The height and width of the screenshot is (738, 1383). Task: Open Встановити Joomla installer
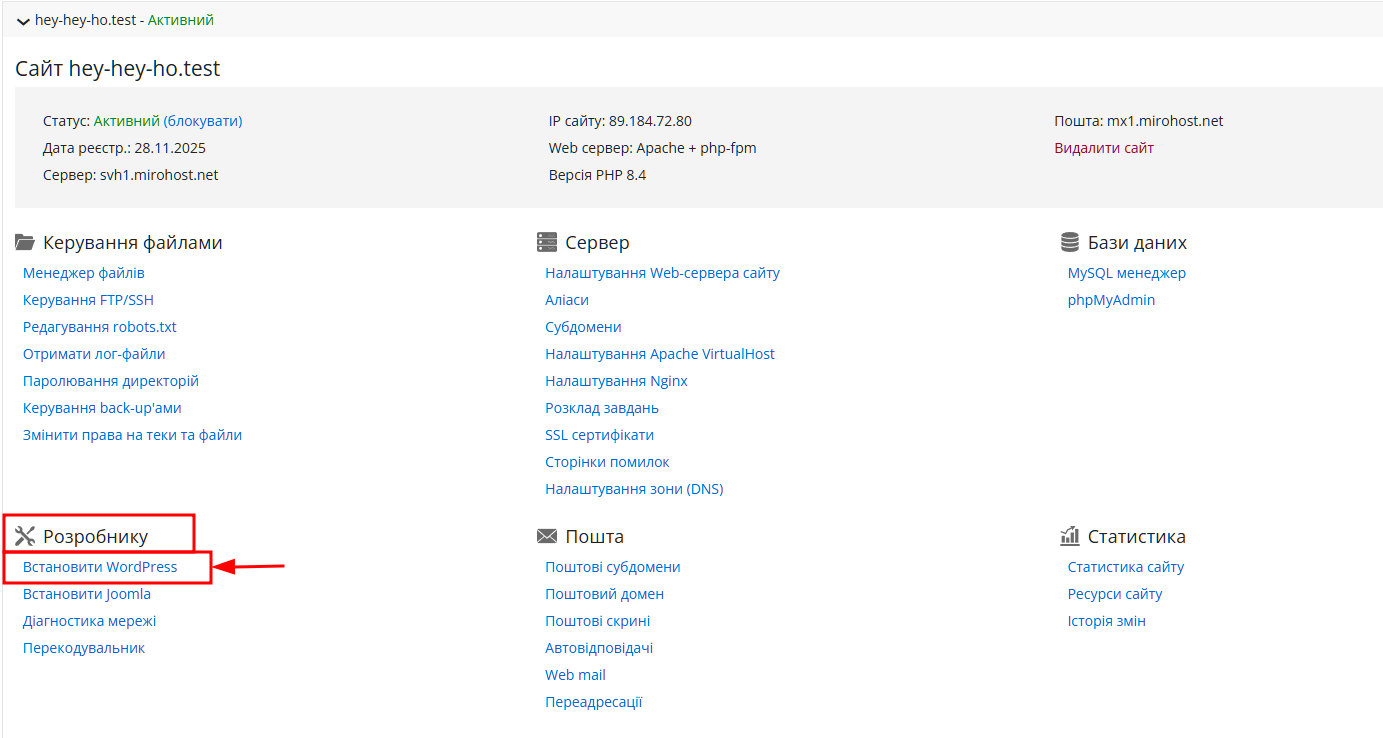pos(87,593)
